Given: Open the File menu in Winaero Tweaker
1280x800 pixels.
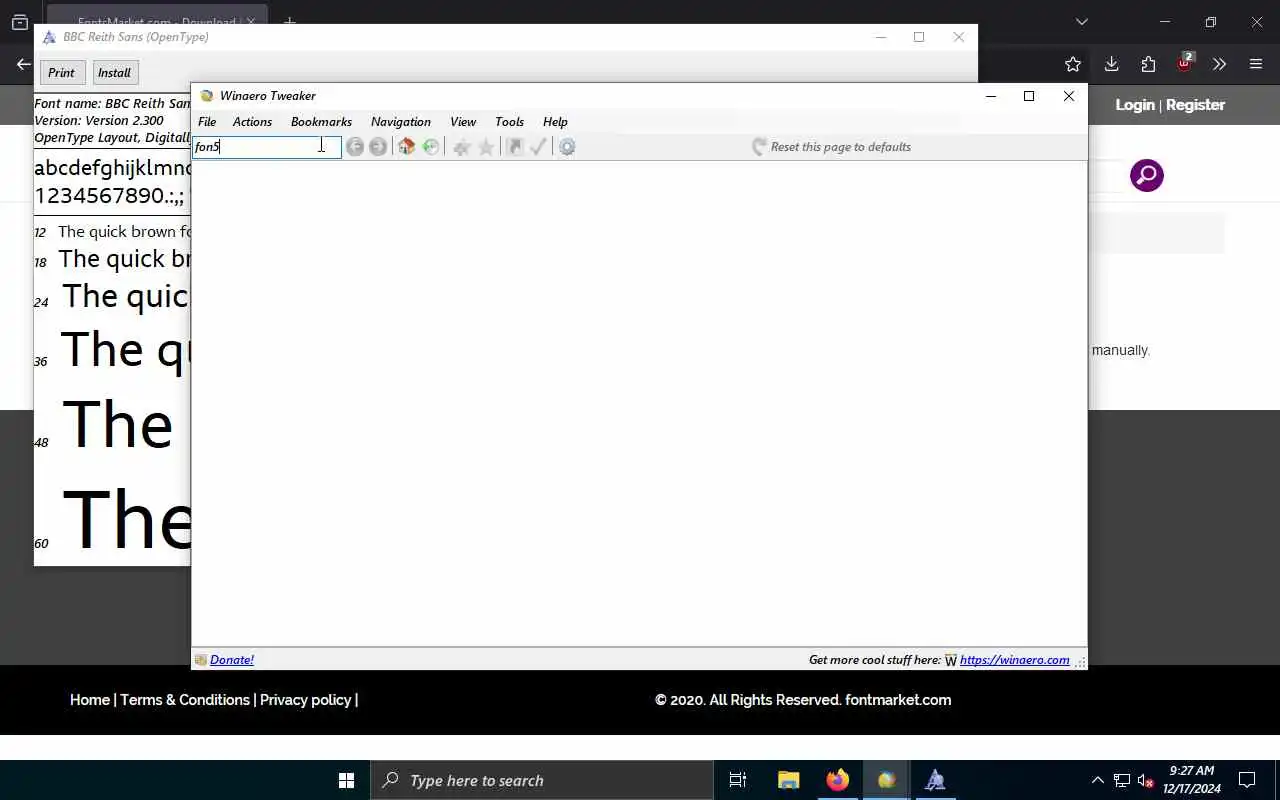Looking at the screenshot, I should click(x=207, y=122).
